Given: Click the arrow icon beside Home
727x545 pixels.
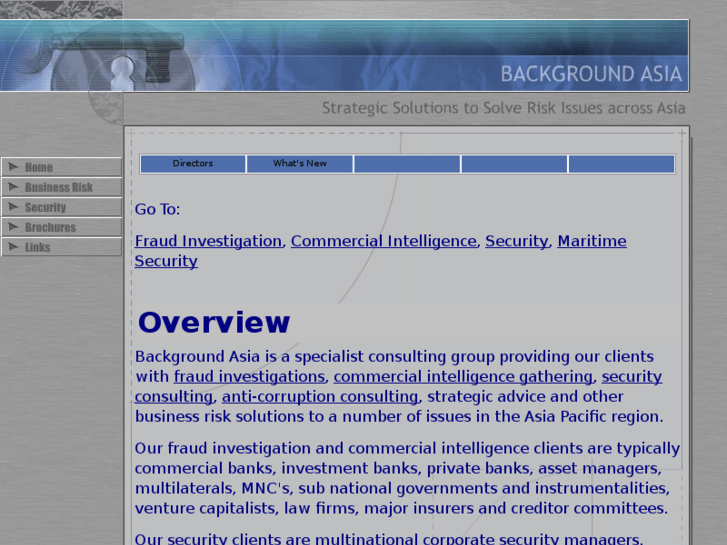Looking at the screenshot, I should coord(13,167).
